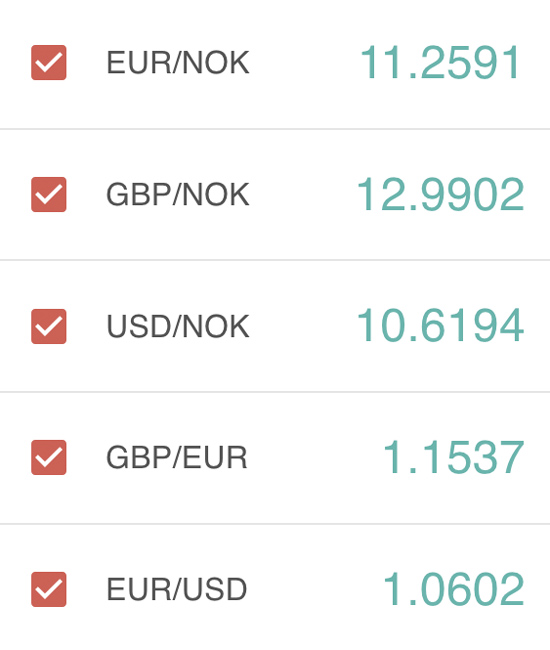
Task: Click the 11.2591 exchange rate value
Action: coord(440,62)
